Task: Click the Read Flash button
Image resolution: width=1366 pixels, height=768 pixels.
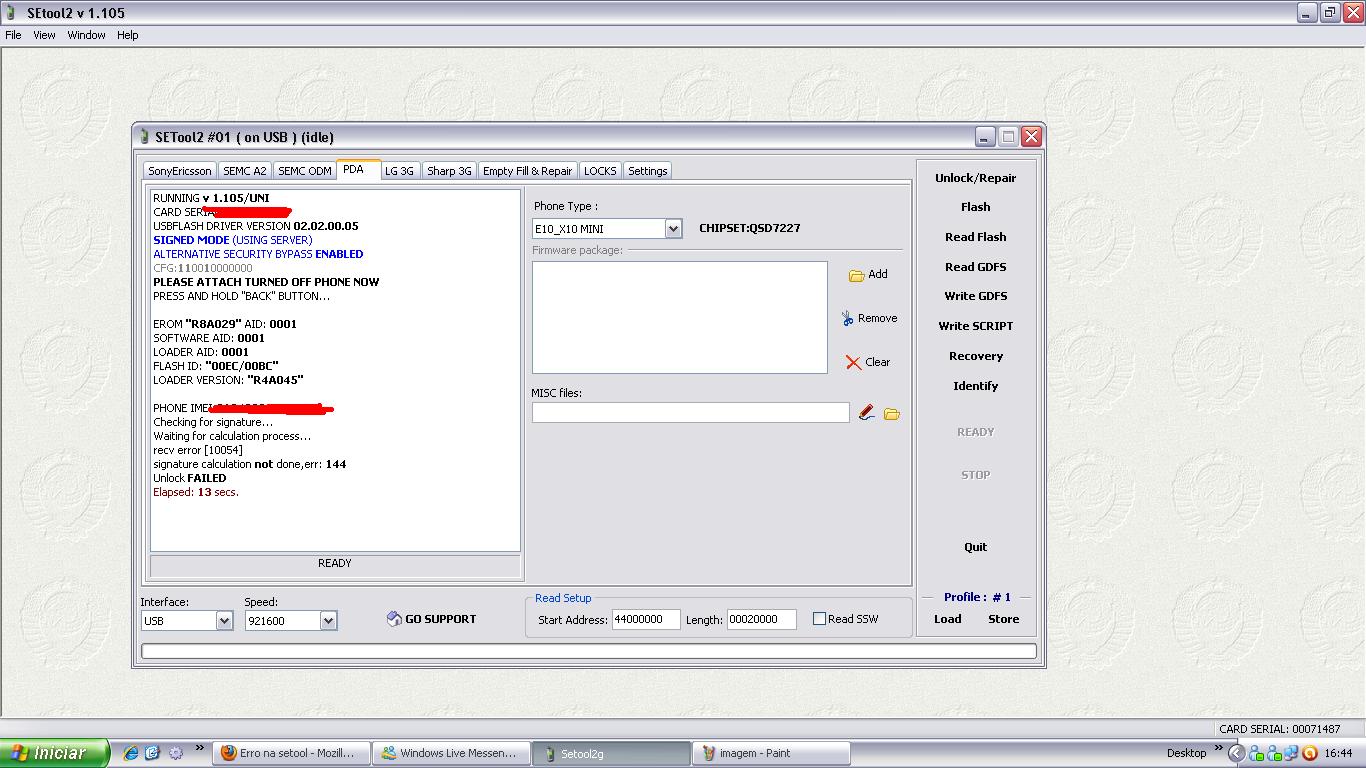Action: 976,237
